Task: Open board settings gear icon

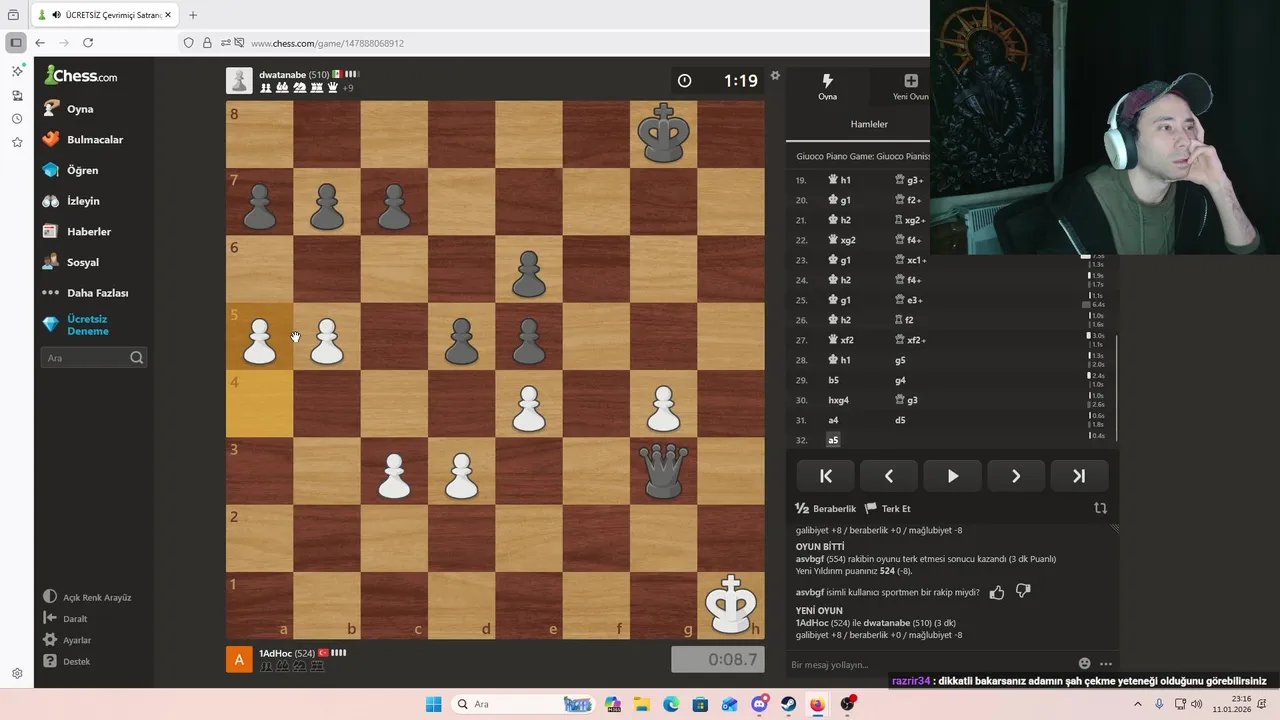Action: tap(775, 76)
